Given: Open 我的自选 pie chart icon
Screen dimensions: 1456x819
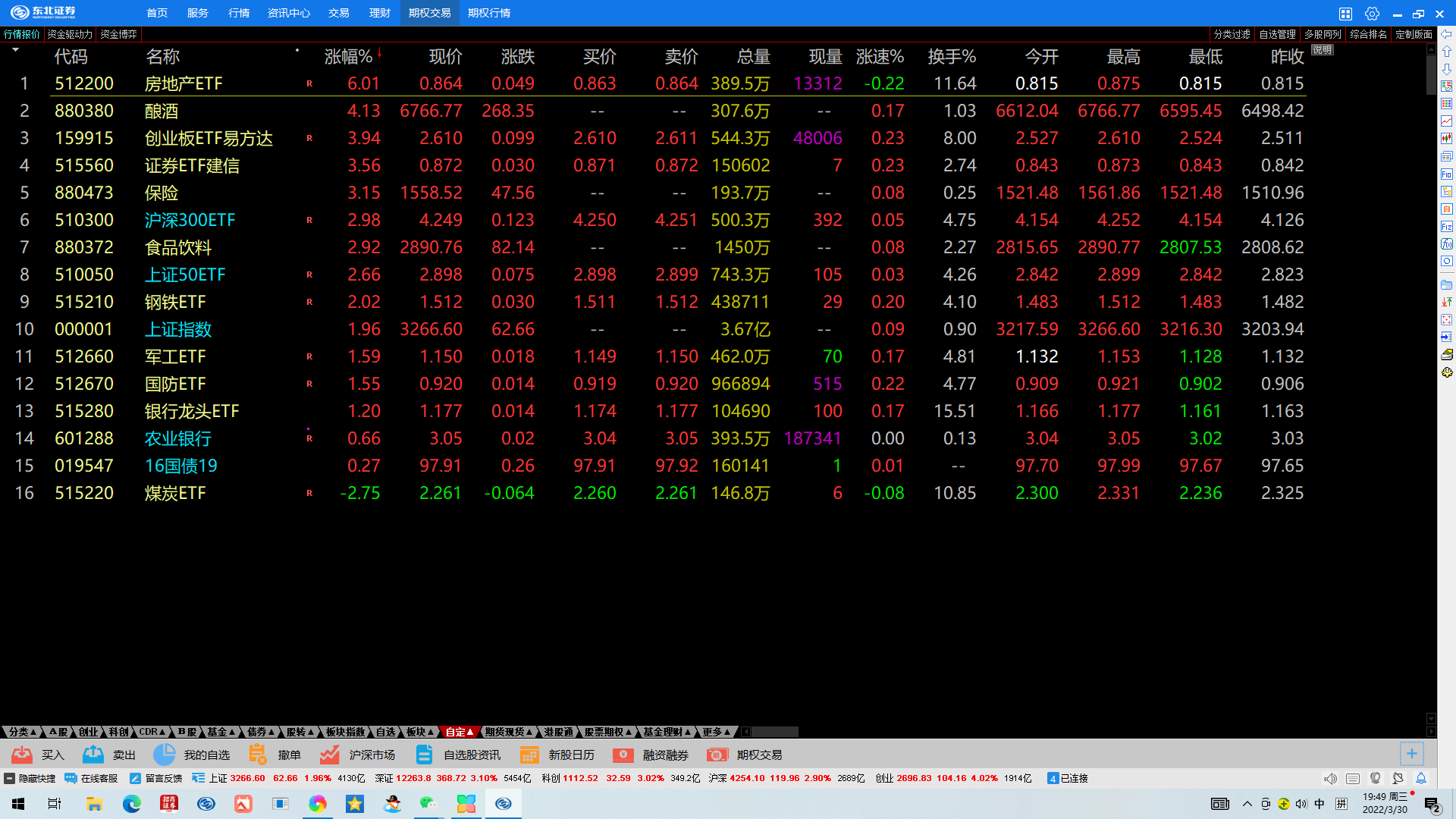Looking at the screenshot, I should tap(164, 755).
